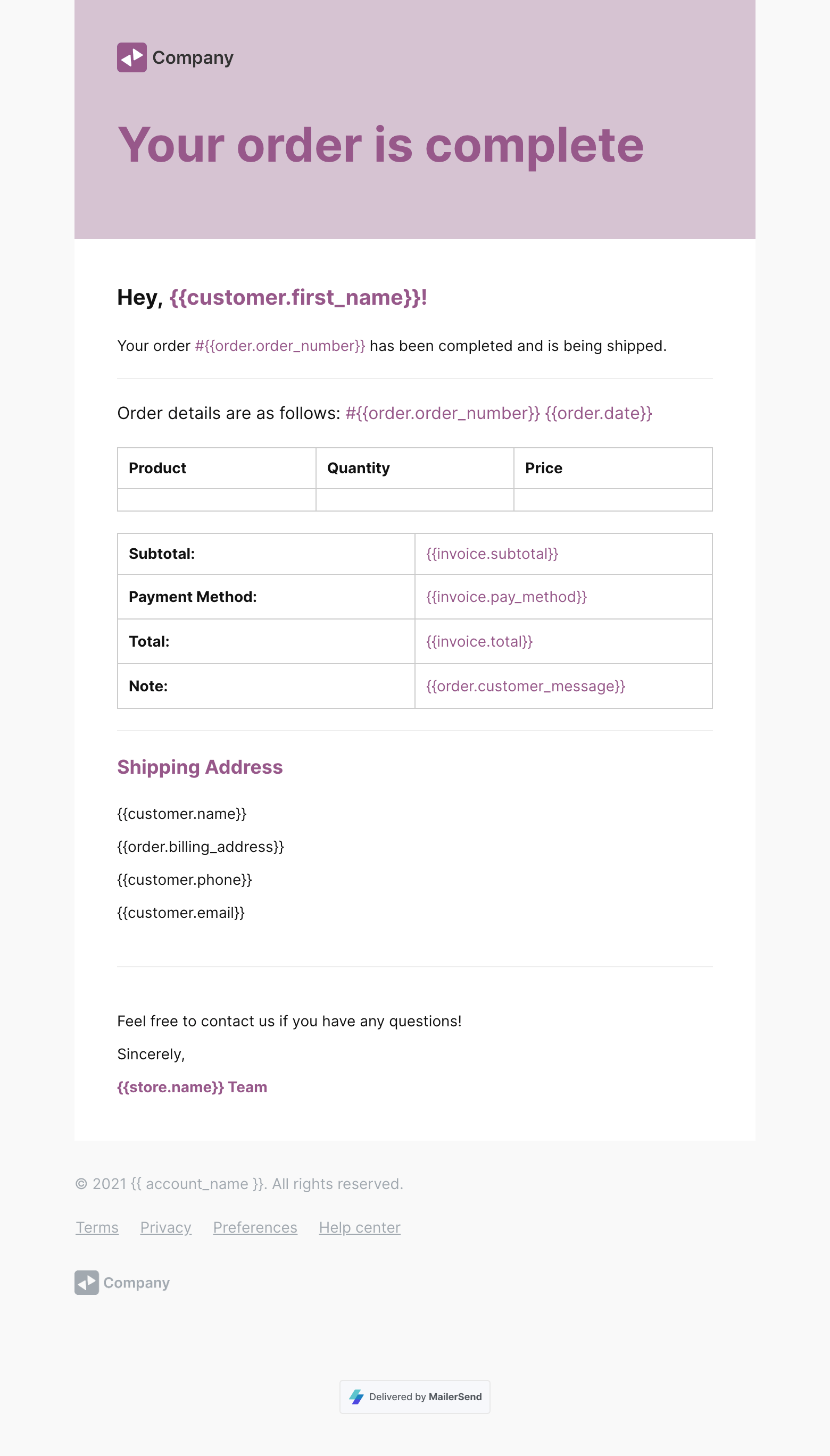
Task: Click the invoice subtotal placeholder value
Action: pos(492,554)
